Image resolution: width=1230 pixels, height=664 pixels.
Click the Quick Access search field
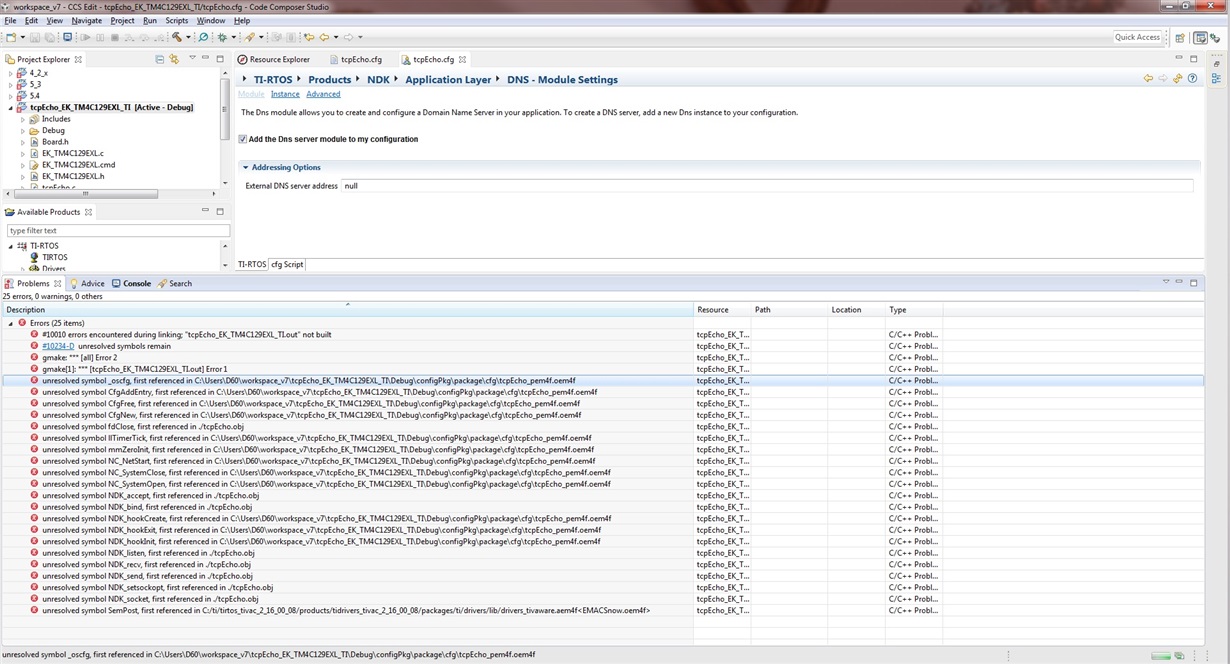point(1138,37)
